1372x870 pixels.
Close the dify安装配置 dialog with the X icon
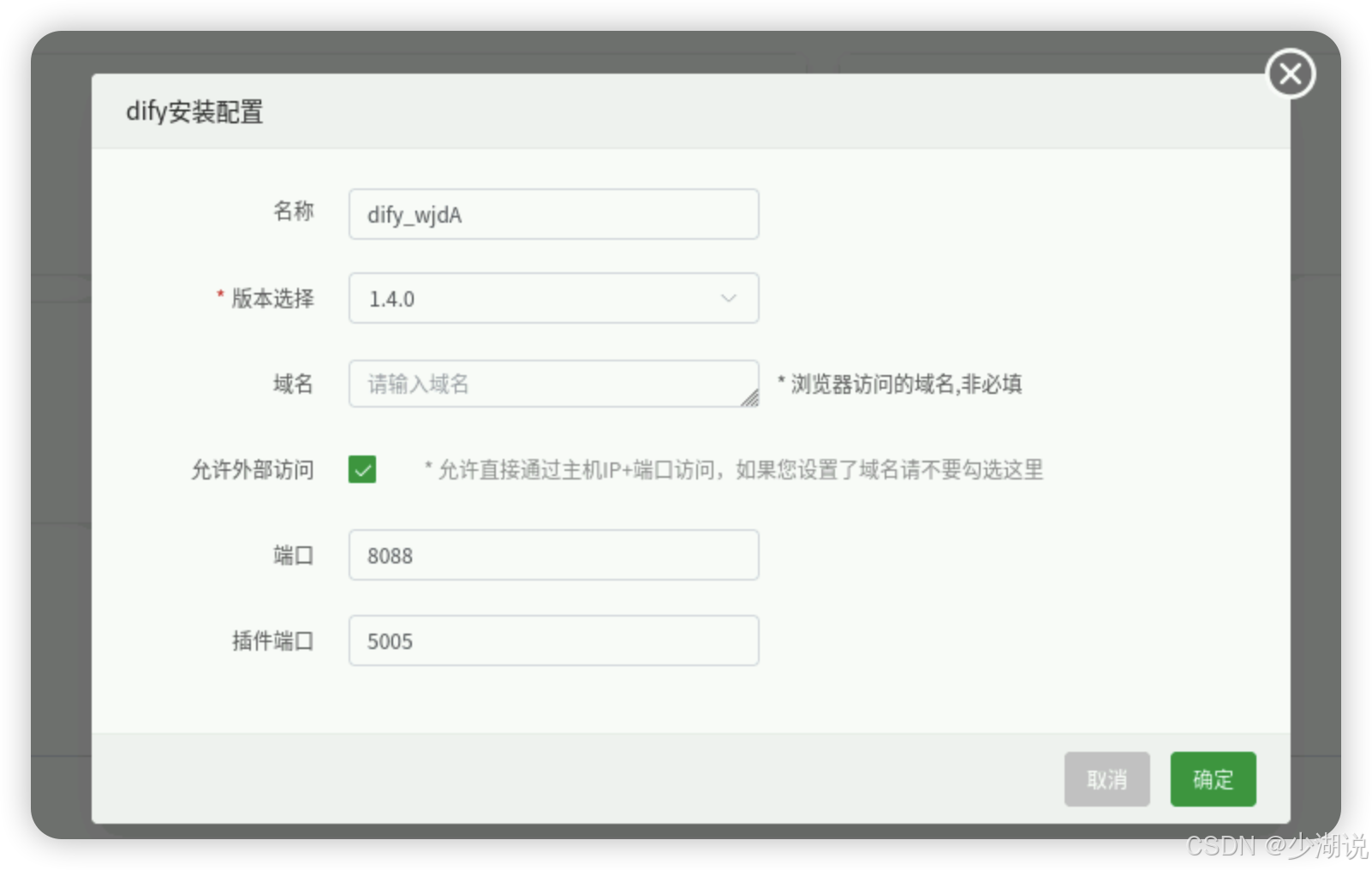click(1290, 74)
